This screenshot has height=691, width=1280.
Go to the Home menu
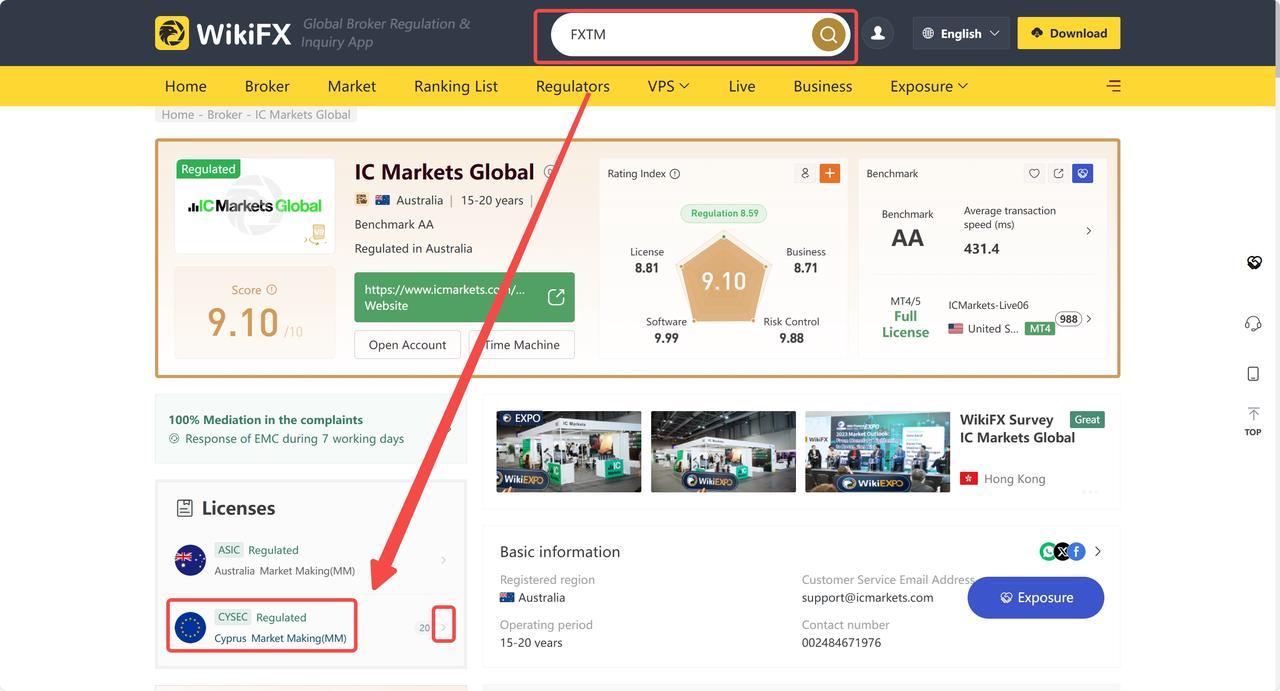point(185,86)
